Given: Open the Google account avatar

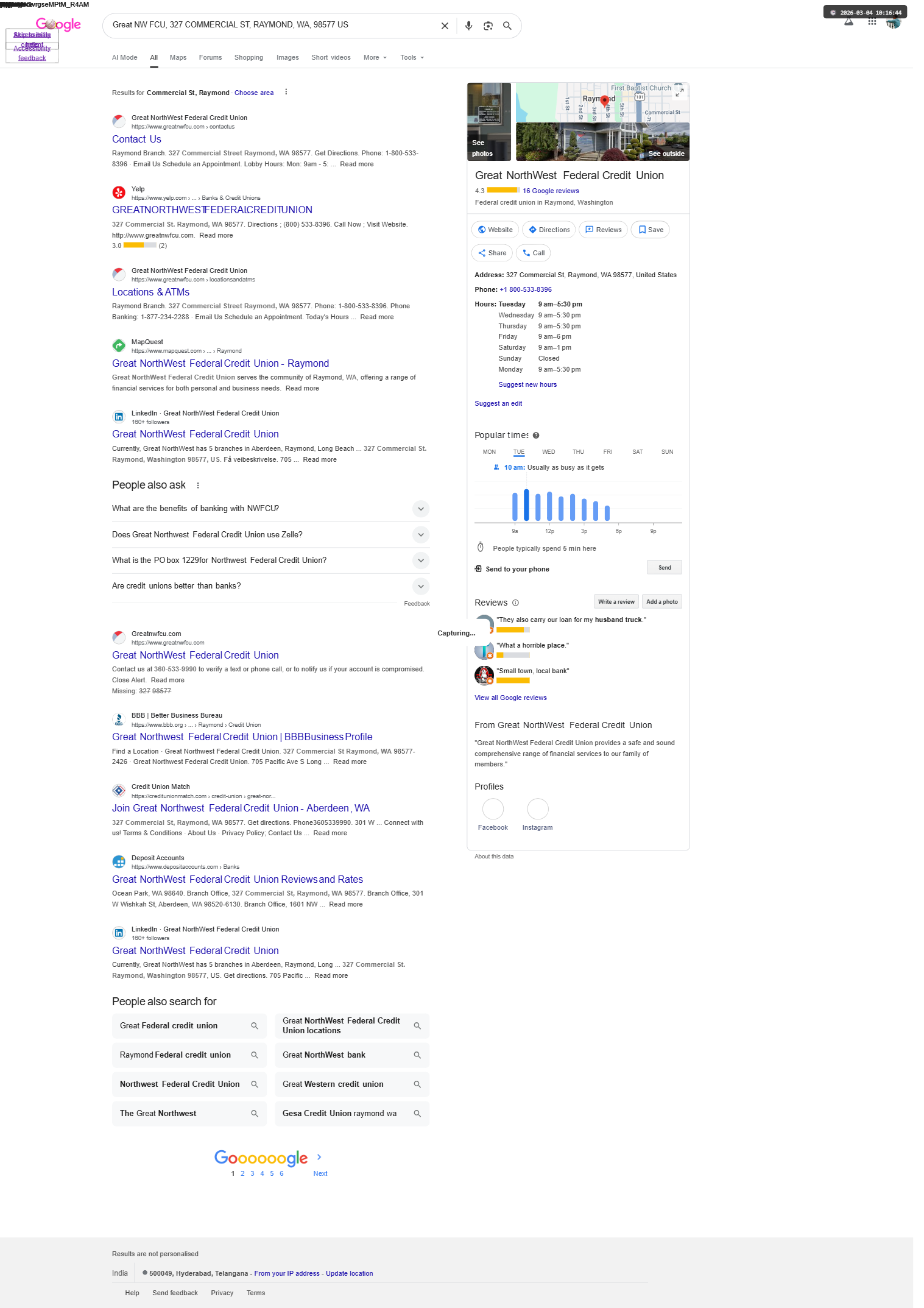Looking at the screenshot, I should tap(894, 23).
